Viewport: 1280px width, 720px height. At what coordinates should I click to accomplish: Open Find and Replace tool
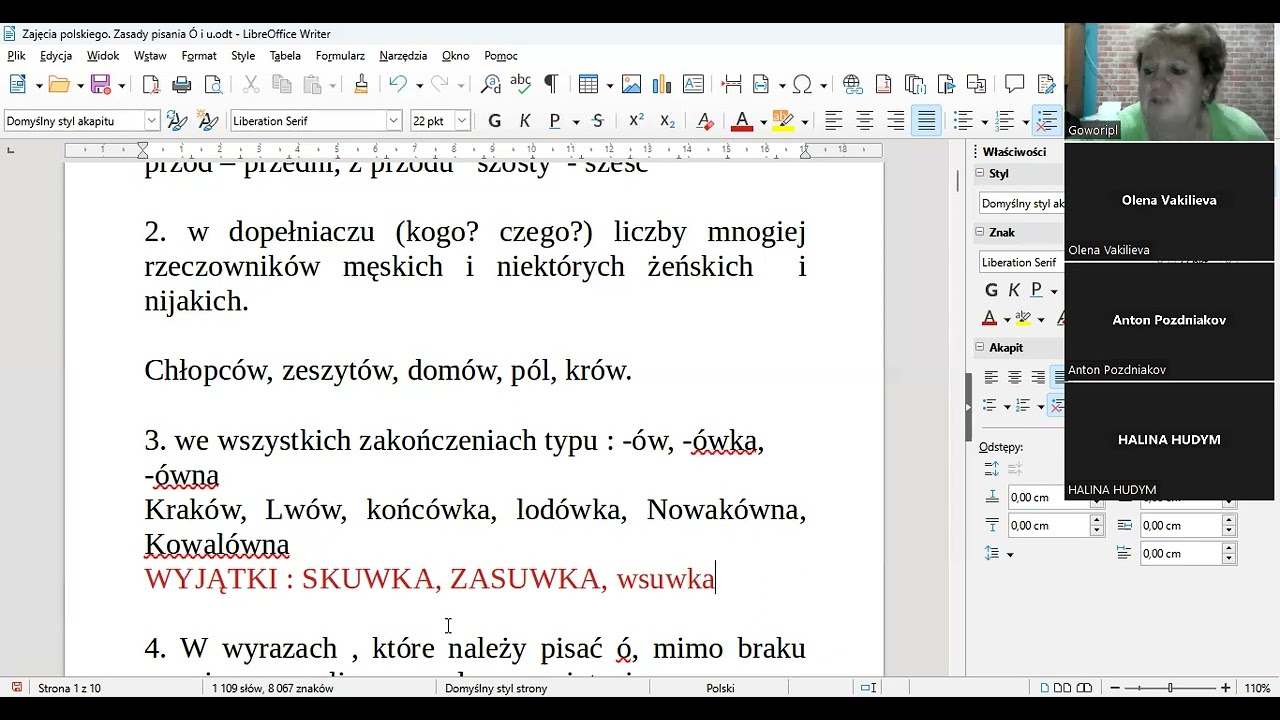(490, 85)
